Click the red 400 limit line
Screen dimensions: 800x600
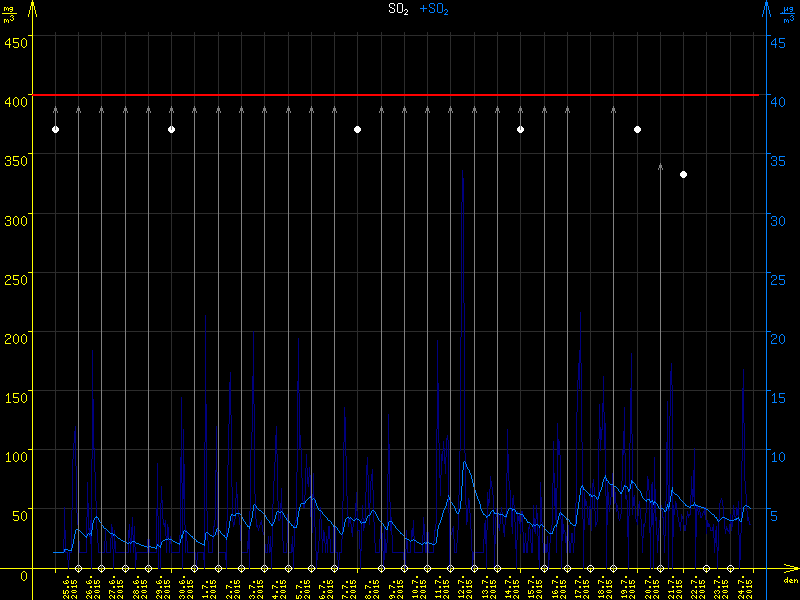(x=400, y=95)
